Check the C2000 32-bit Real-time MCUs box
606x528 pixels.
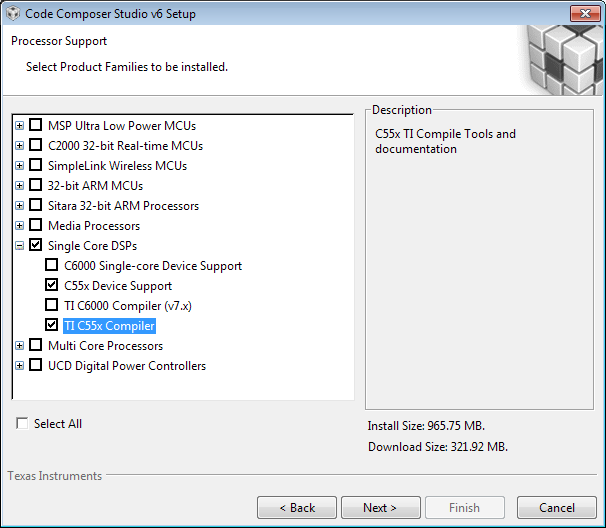tap(36, 145)
